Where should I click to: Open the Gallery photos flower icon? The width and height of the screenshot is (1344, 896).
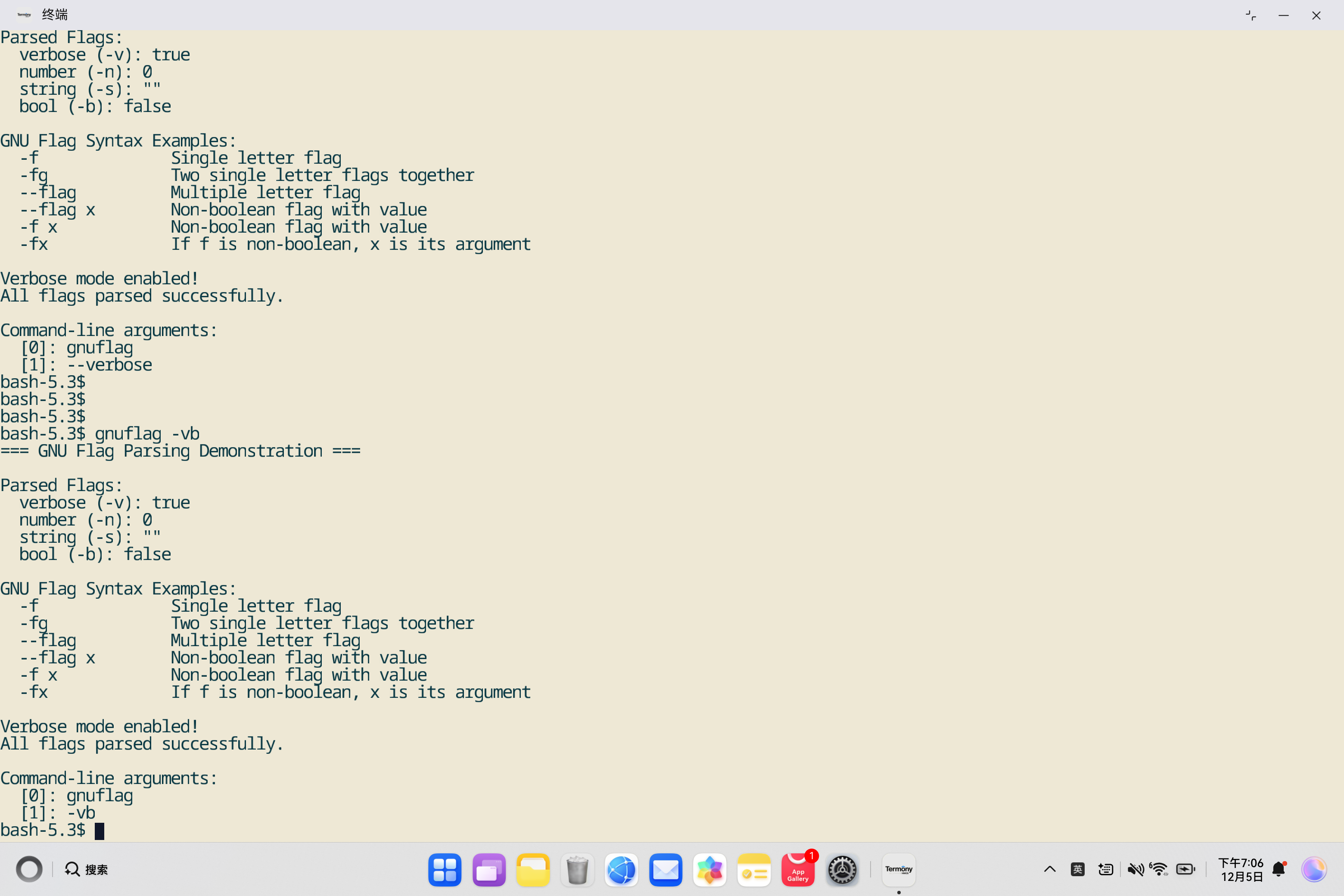coord(710,870)
